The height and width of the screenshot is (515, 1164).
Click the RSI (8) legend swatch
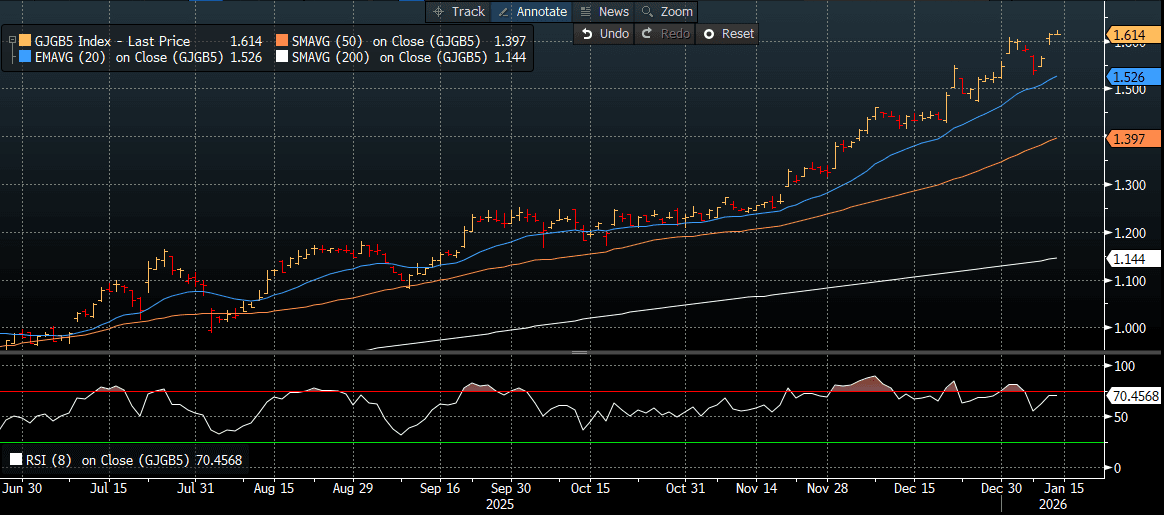(15, 460)
